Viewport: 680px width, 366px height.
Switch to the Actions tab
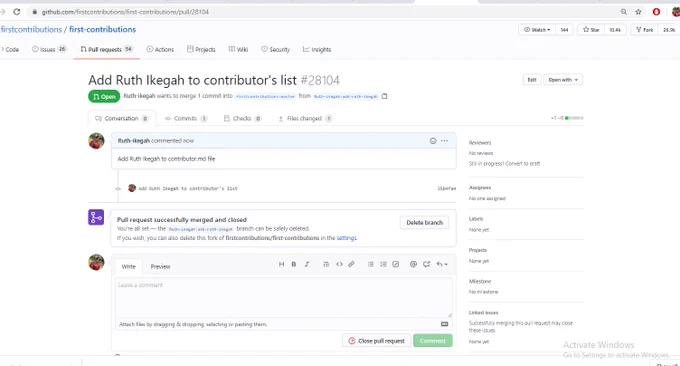click(160, 49)
